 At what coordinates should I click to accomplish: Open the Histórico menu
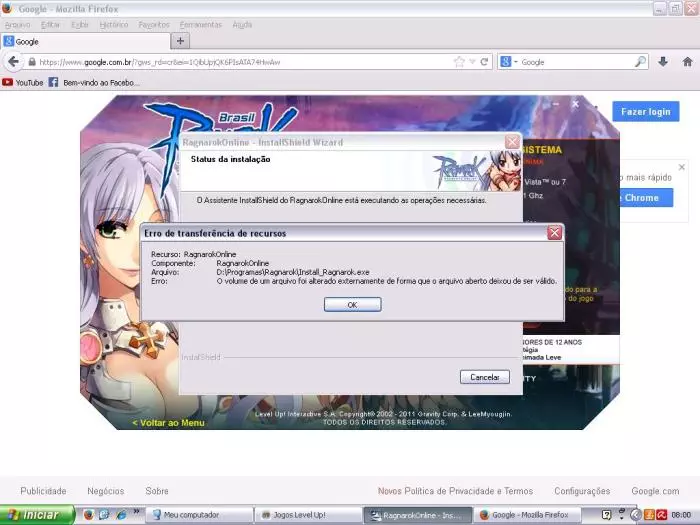(x=114, y=25)
